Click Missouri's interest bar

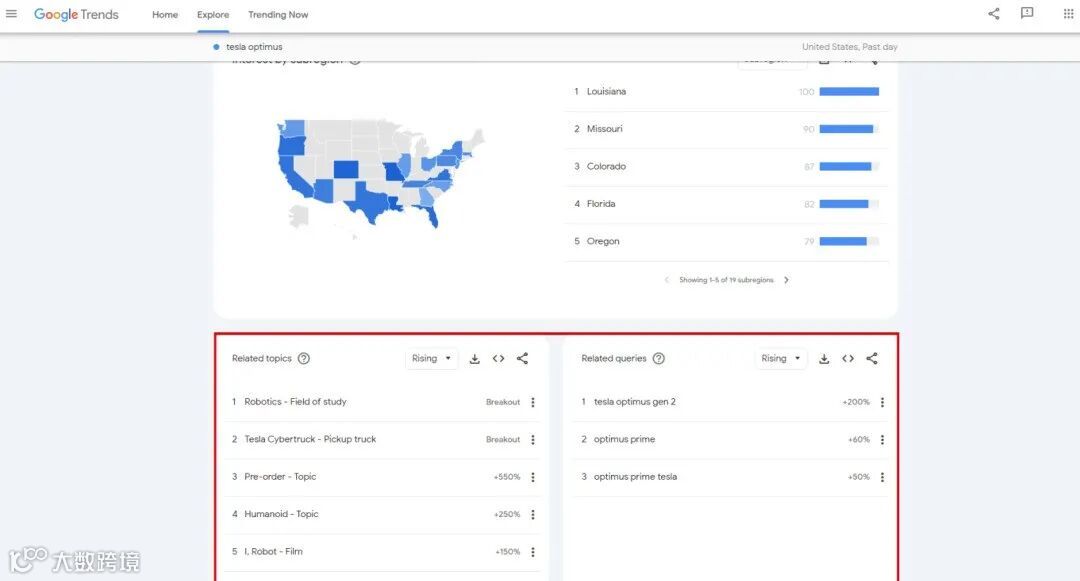click(849, 129)
